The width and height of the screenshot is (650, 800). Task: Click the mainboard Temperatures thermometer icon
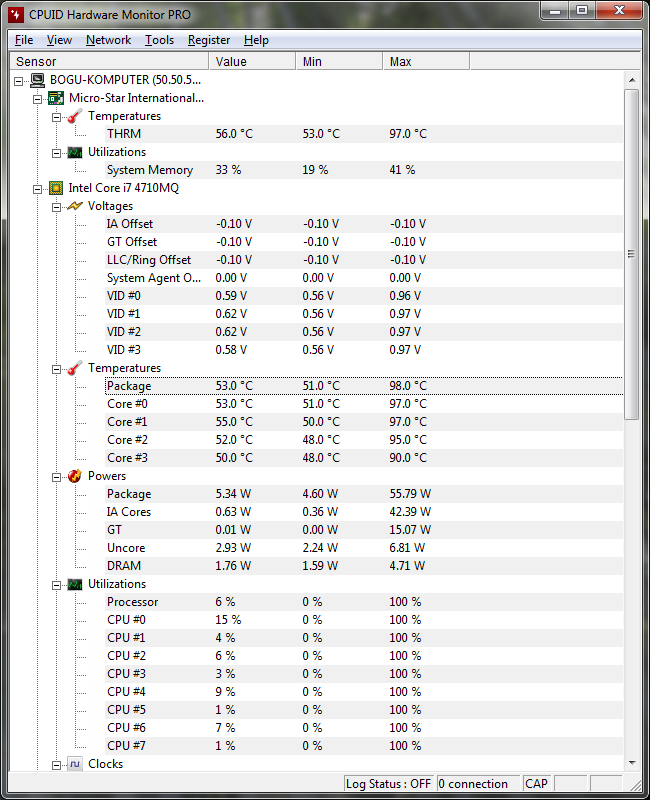(75, 116)
